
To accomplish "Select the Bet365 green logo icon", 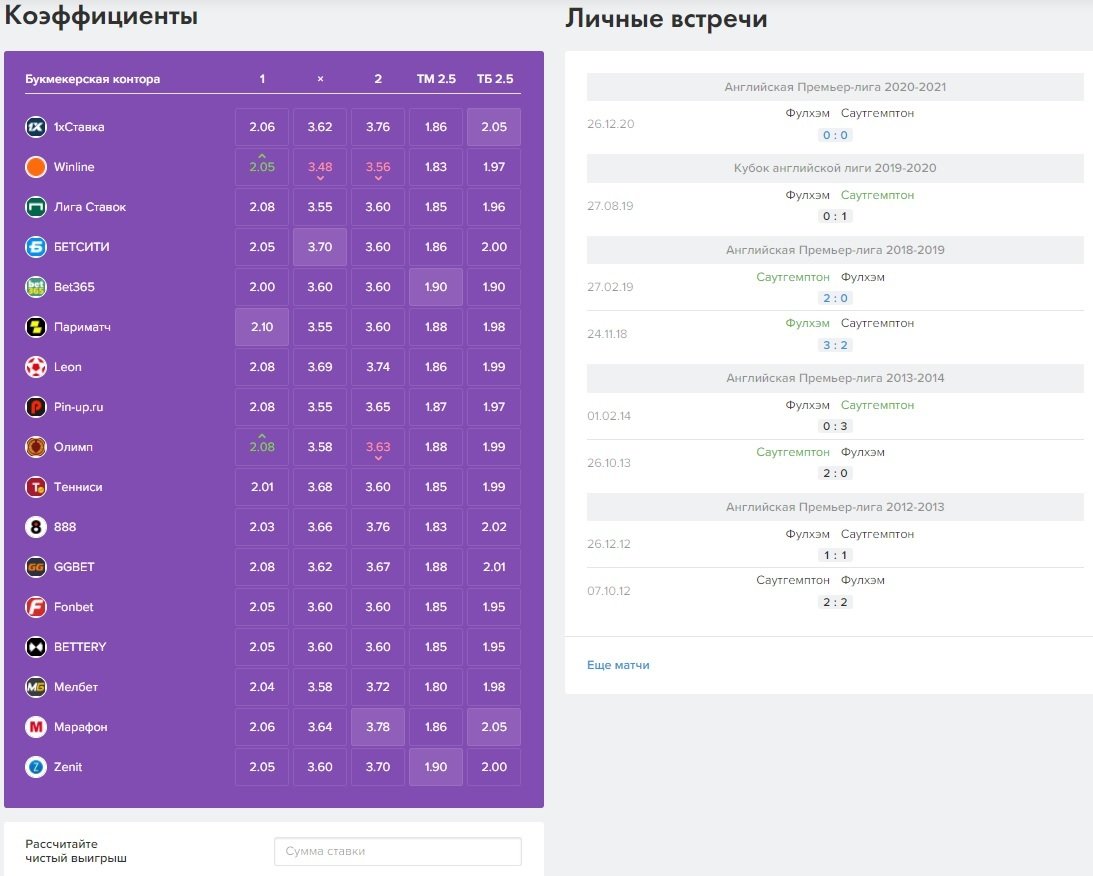I will [36, 287].
